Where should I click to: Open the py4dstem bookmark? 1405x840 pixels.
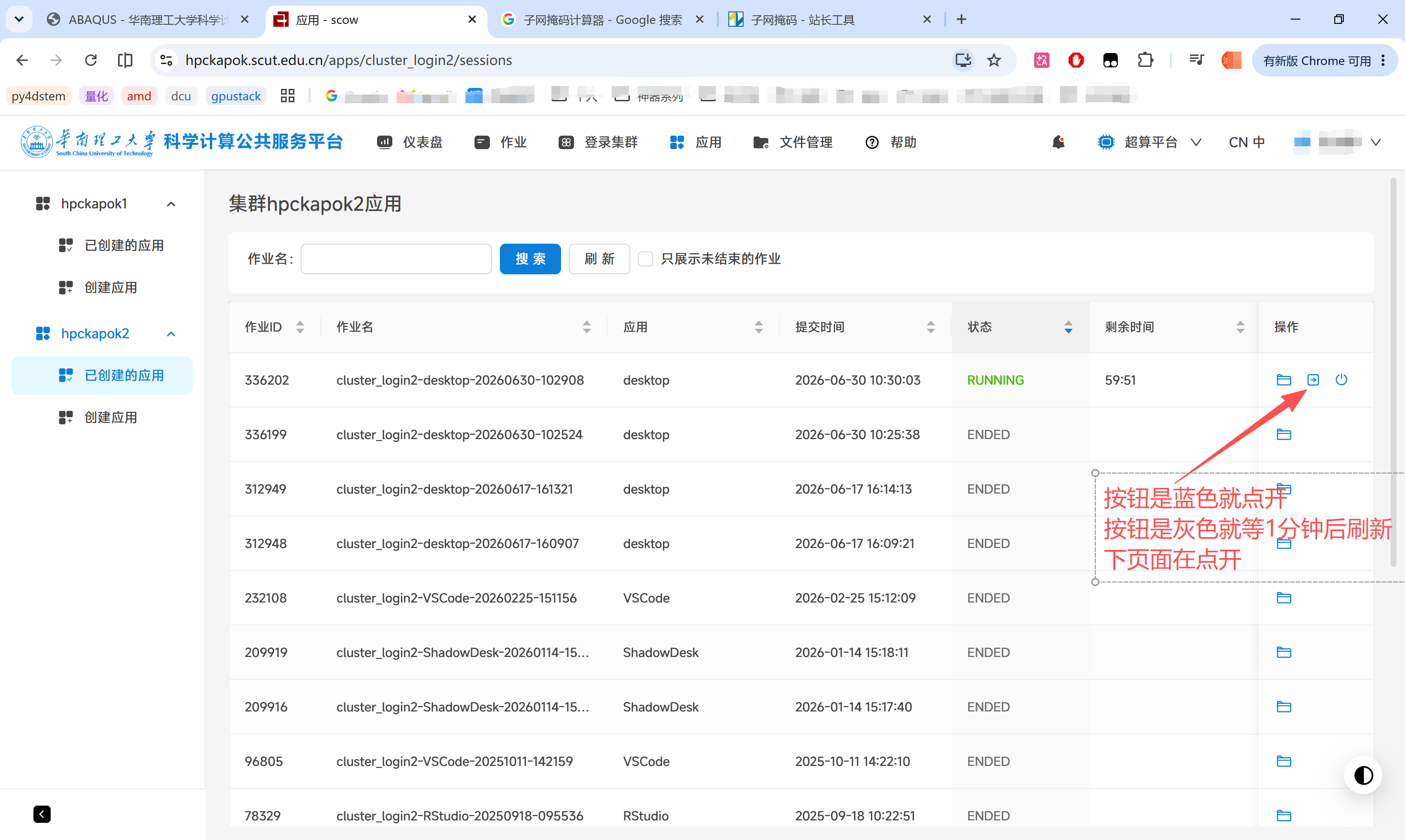coord(39,96)
